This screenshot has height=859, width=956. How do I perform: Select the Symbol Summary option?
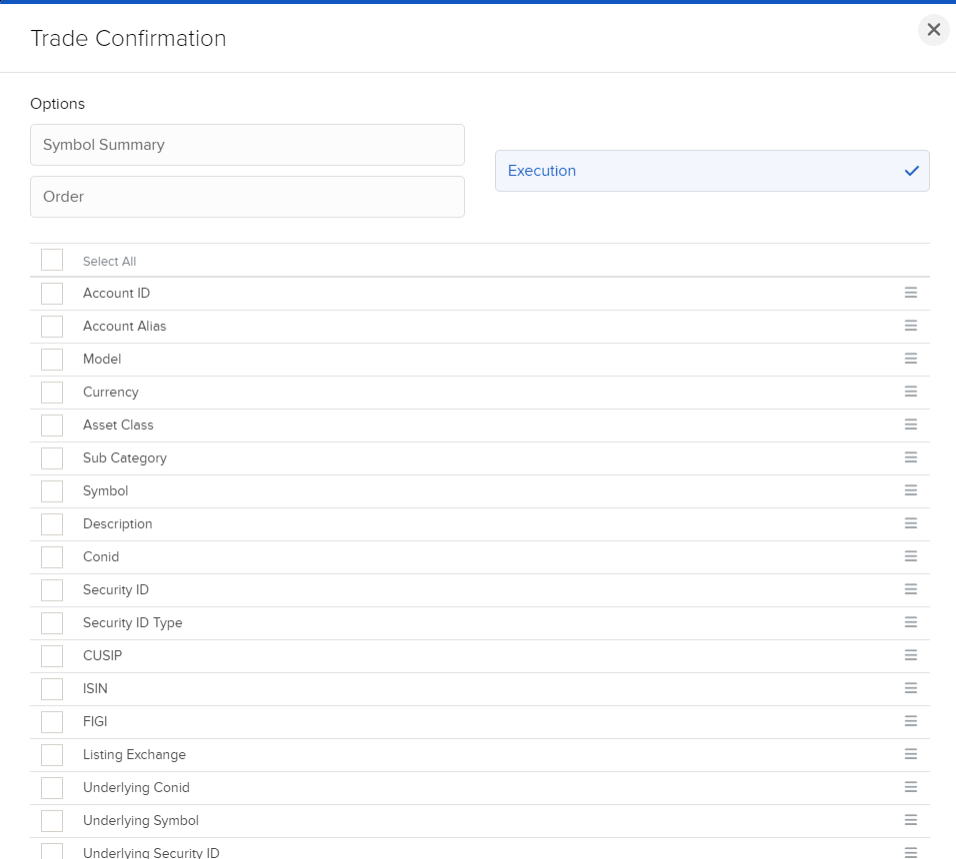coord(248,145)
